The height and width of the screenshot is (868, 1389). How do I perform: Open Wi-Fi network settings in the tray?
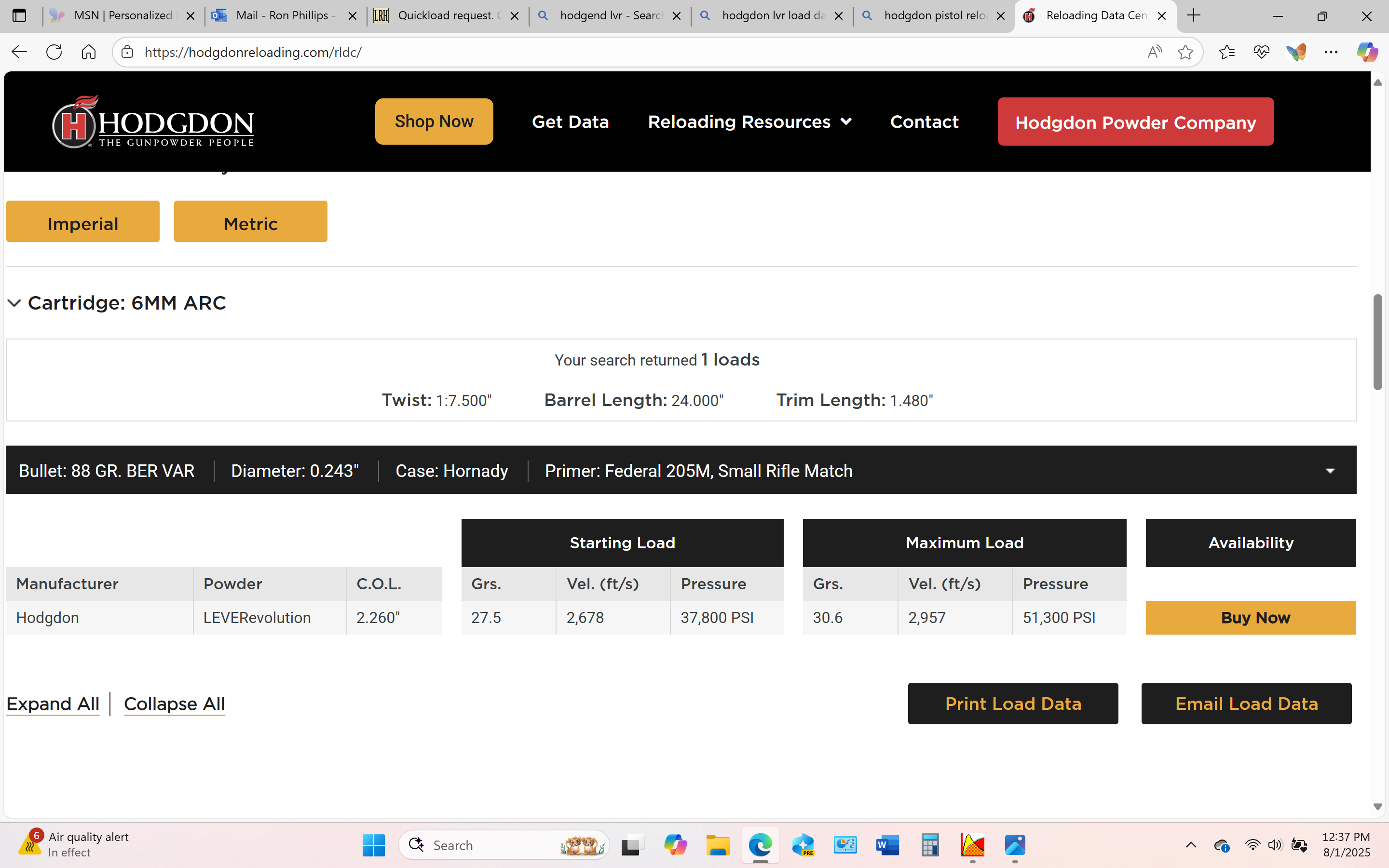1252,845
